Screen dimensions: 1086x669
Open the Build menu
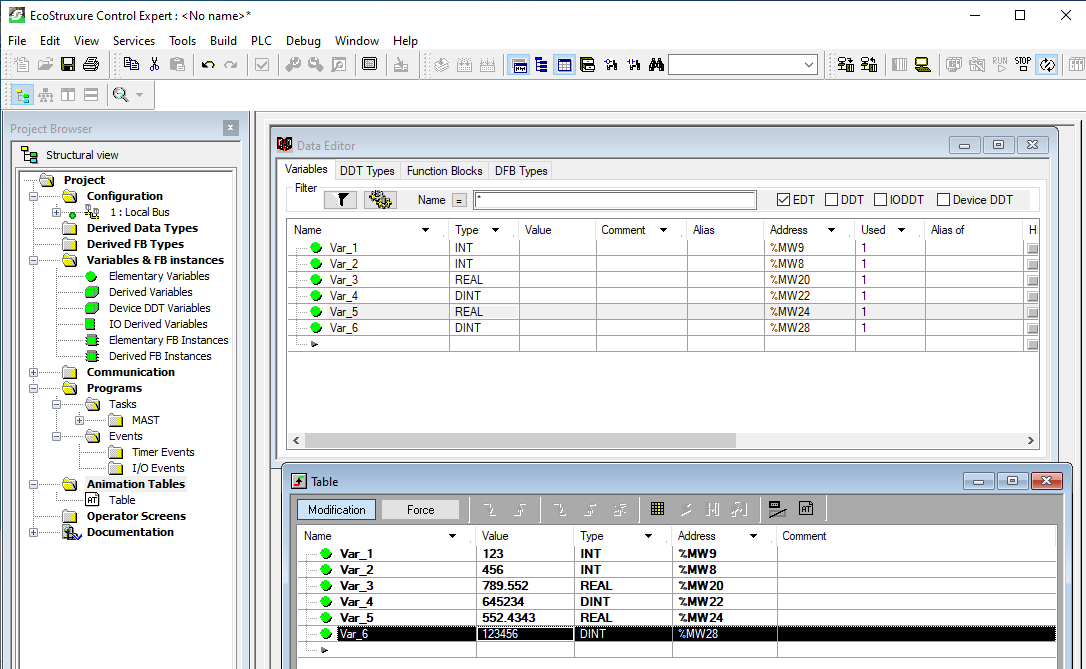223,41
